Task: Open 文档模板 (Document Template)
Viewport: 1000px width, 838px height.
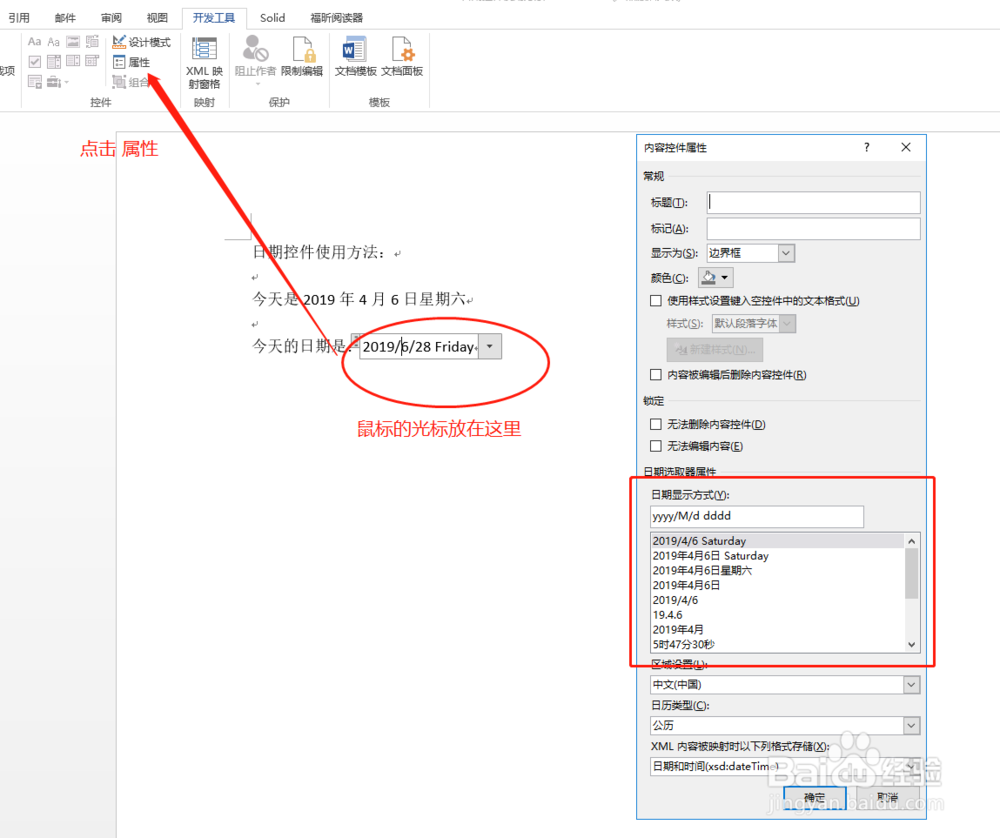Action: pyautogui.click(x=355, y=57)
